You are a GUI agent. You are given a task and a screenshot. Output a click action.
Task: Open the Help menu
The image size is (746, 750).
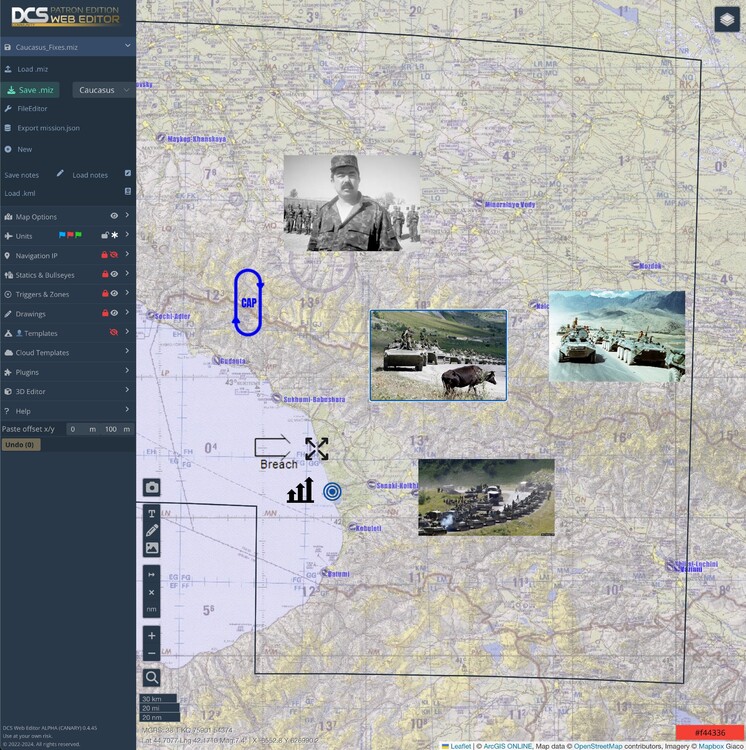point(67,411)
